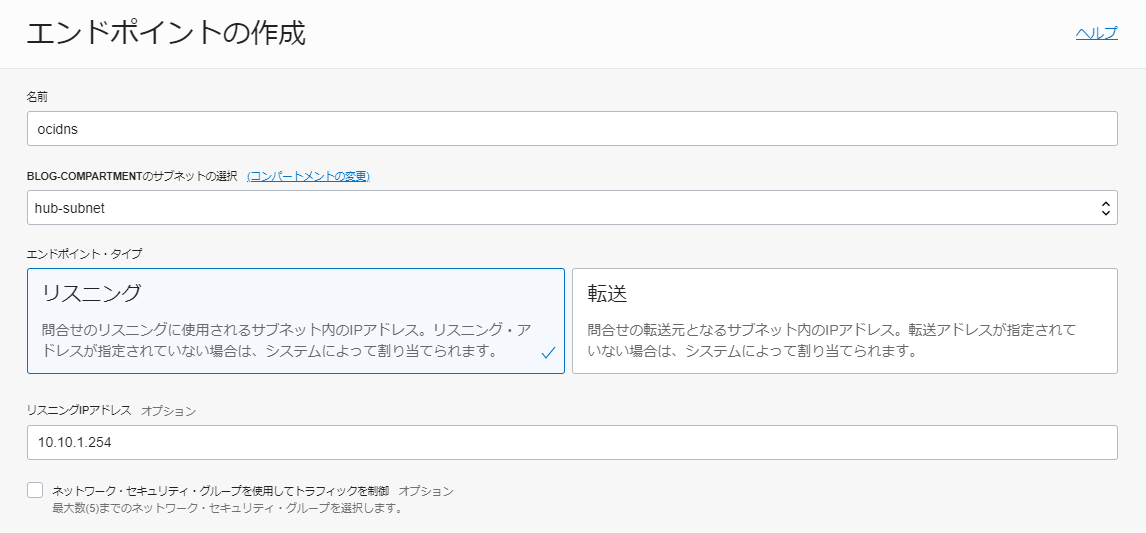1146x533 pixels.
Task: Click the listening IP field showing 10.10.1.254
Action: tap(572, 442)
